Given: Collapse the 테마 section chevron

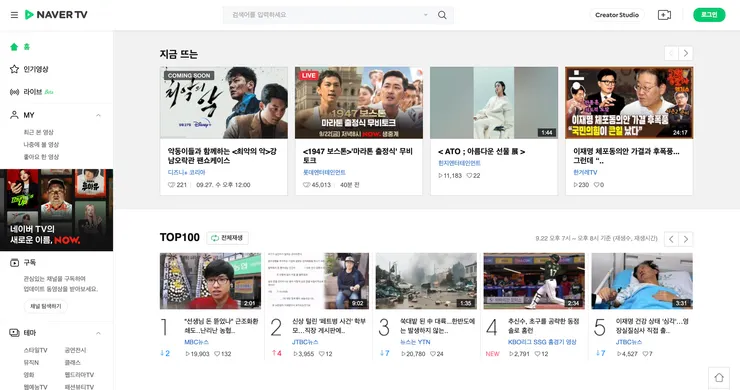Looking at the screenshot, I should click(99, 333).
